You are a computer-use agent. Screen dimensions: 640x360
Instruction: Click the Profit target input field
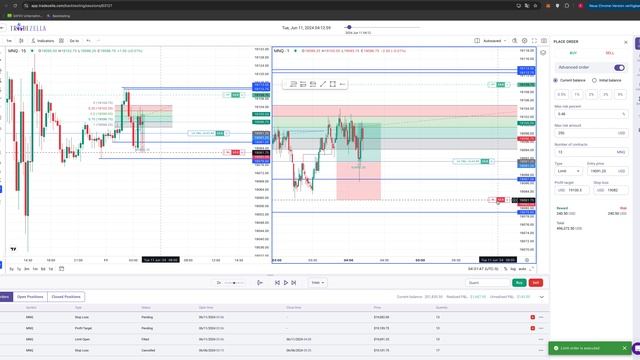571,190
